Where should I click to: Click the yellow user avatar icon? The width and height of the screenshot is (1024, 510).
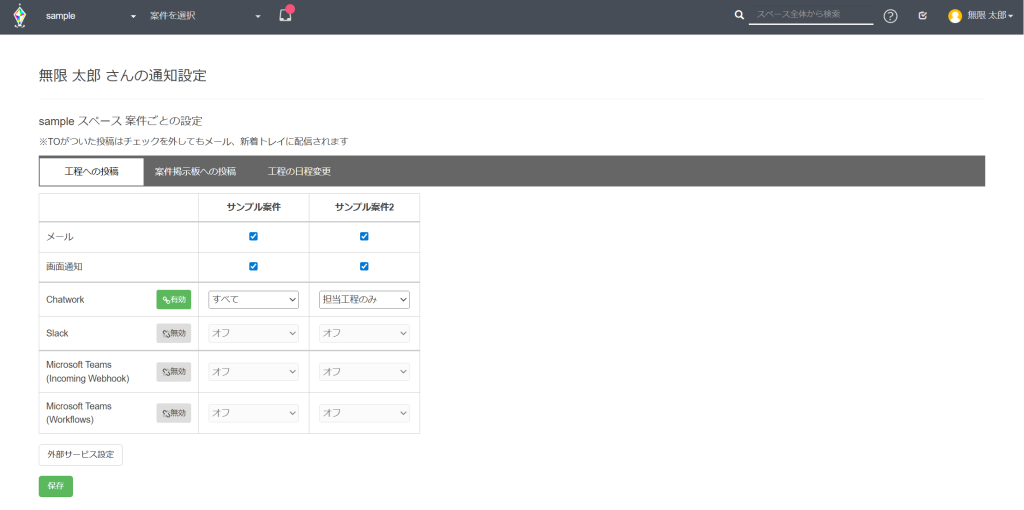click(955, 16)
